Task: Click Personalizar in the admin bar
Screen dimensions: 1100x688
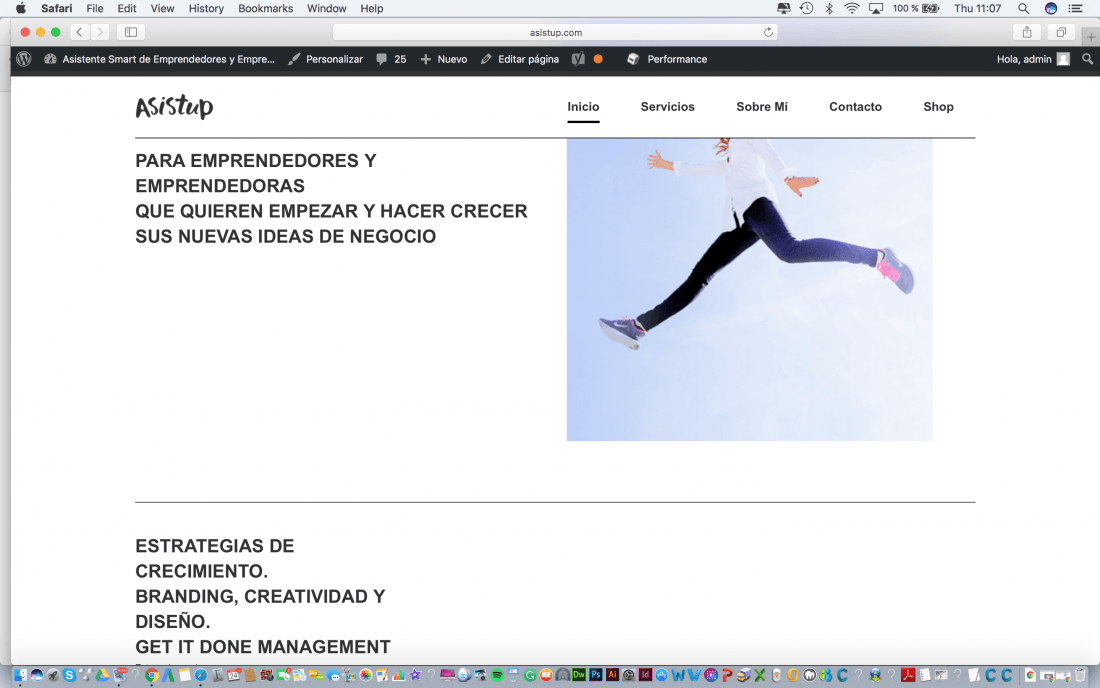Action: click(326, 59)
